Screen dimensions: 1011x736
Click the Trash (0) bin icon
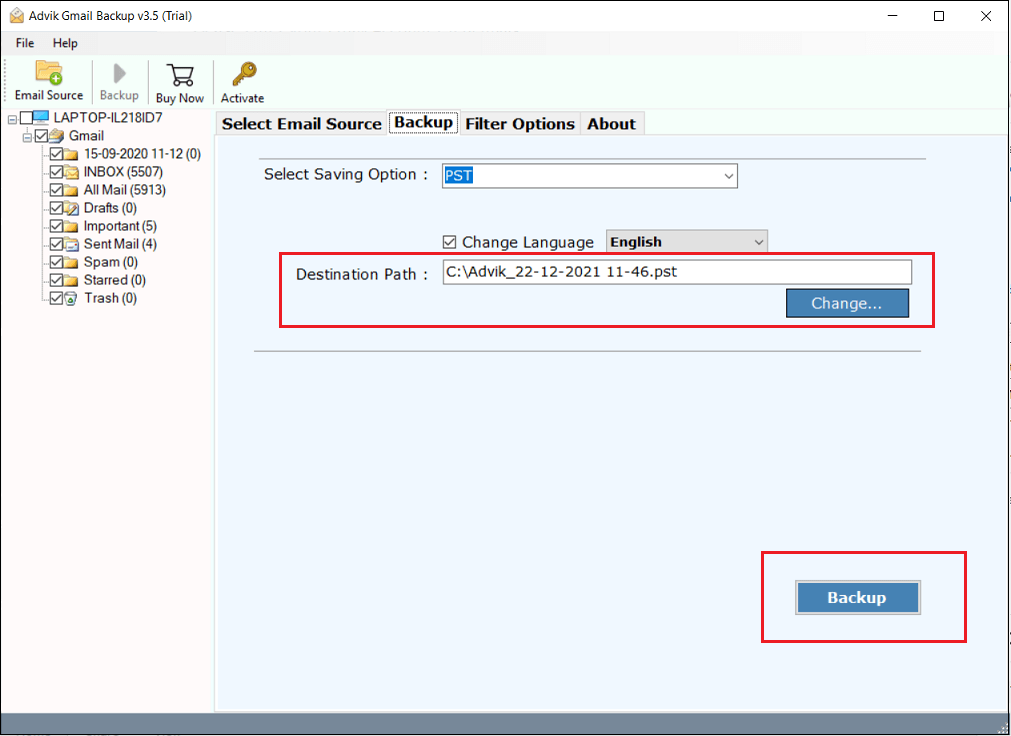tap(72, 299)
